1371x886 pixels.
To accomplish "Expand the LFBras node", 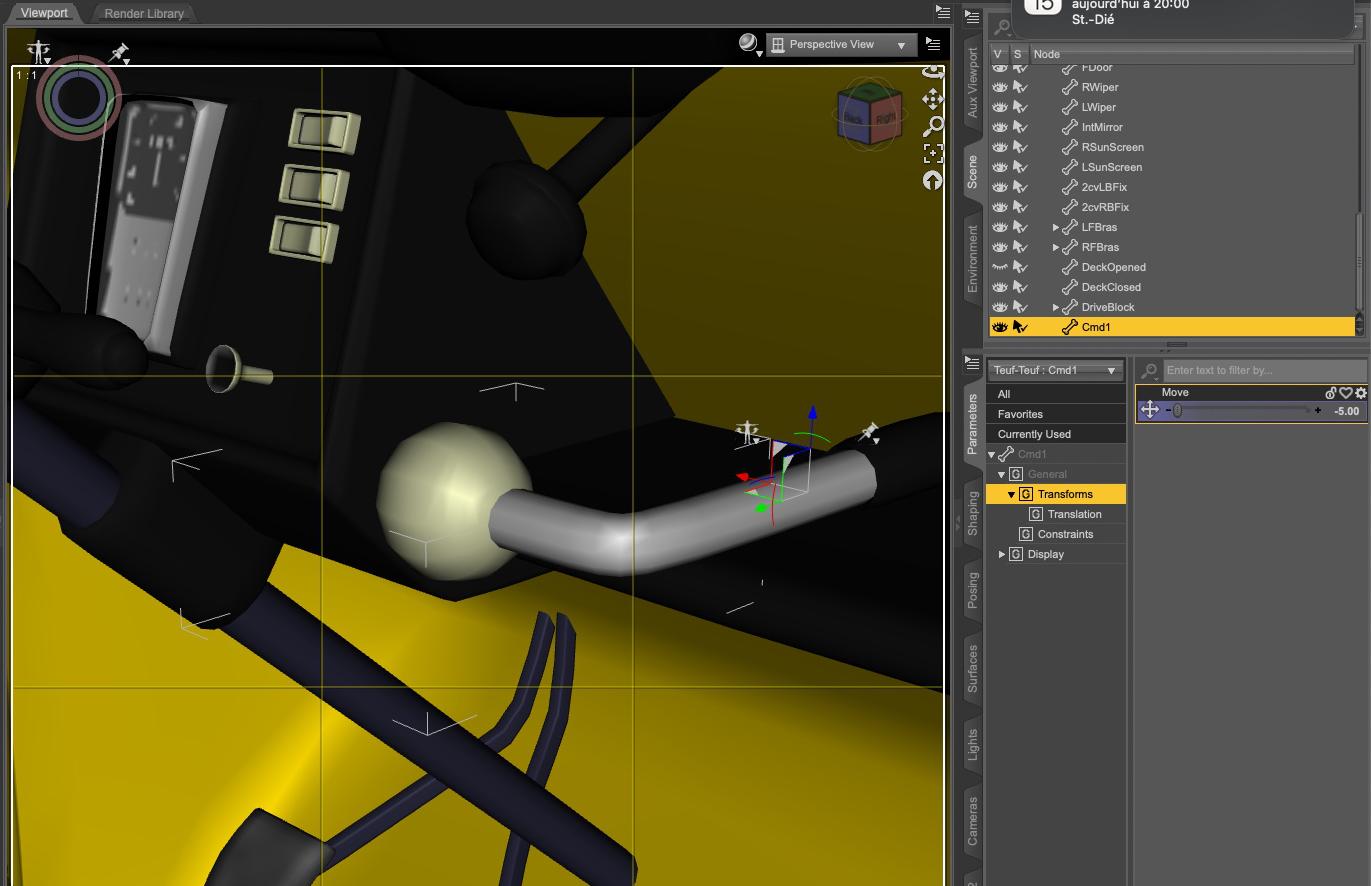I will pyautogui.click(x=1055, y=227).
